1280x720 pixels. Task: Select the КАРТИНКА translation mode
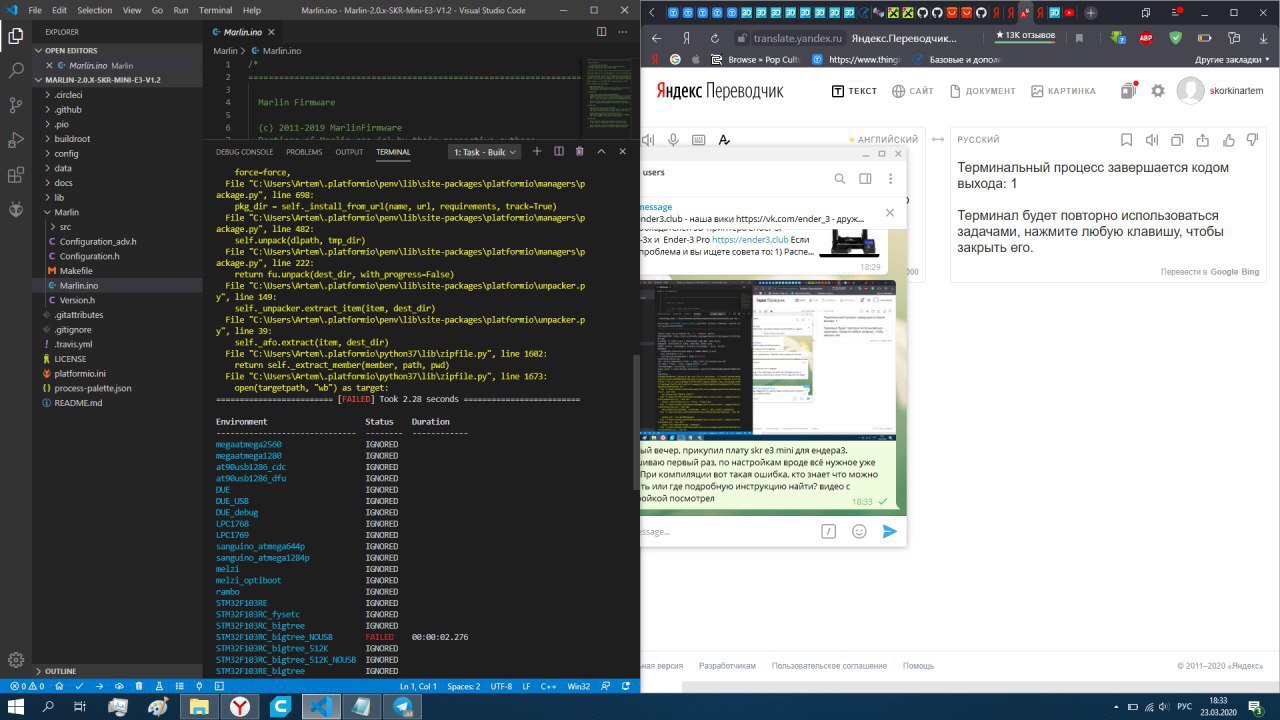(1063, 91)
